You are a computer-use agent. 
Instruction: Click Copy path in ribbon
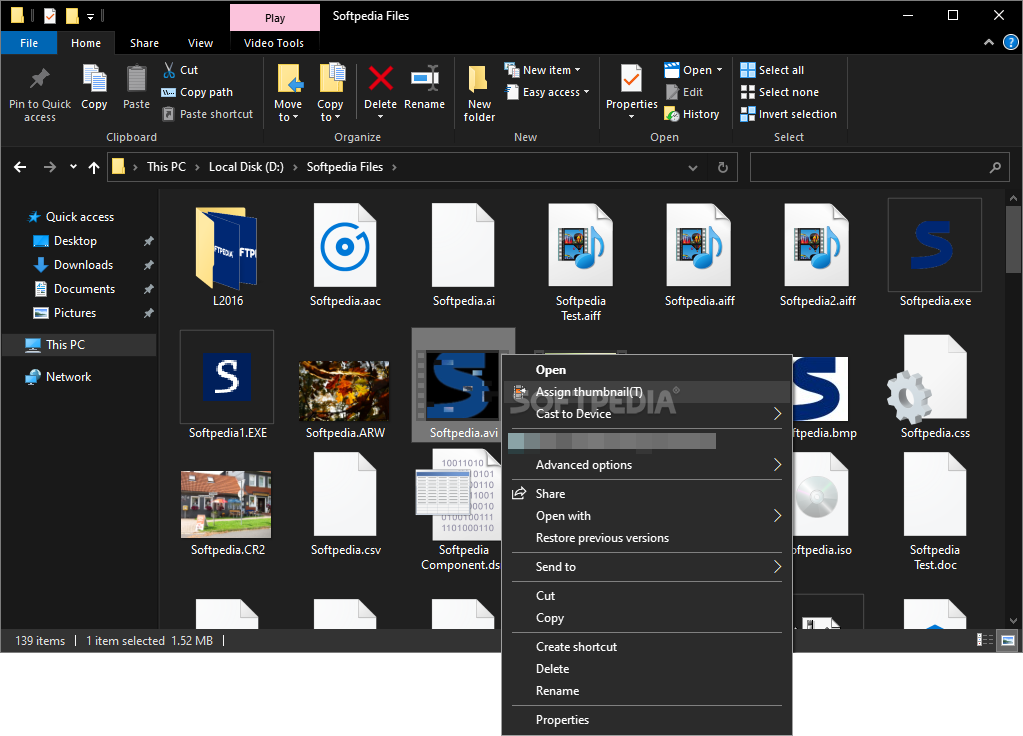click(197, 92)
